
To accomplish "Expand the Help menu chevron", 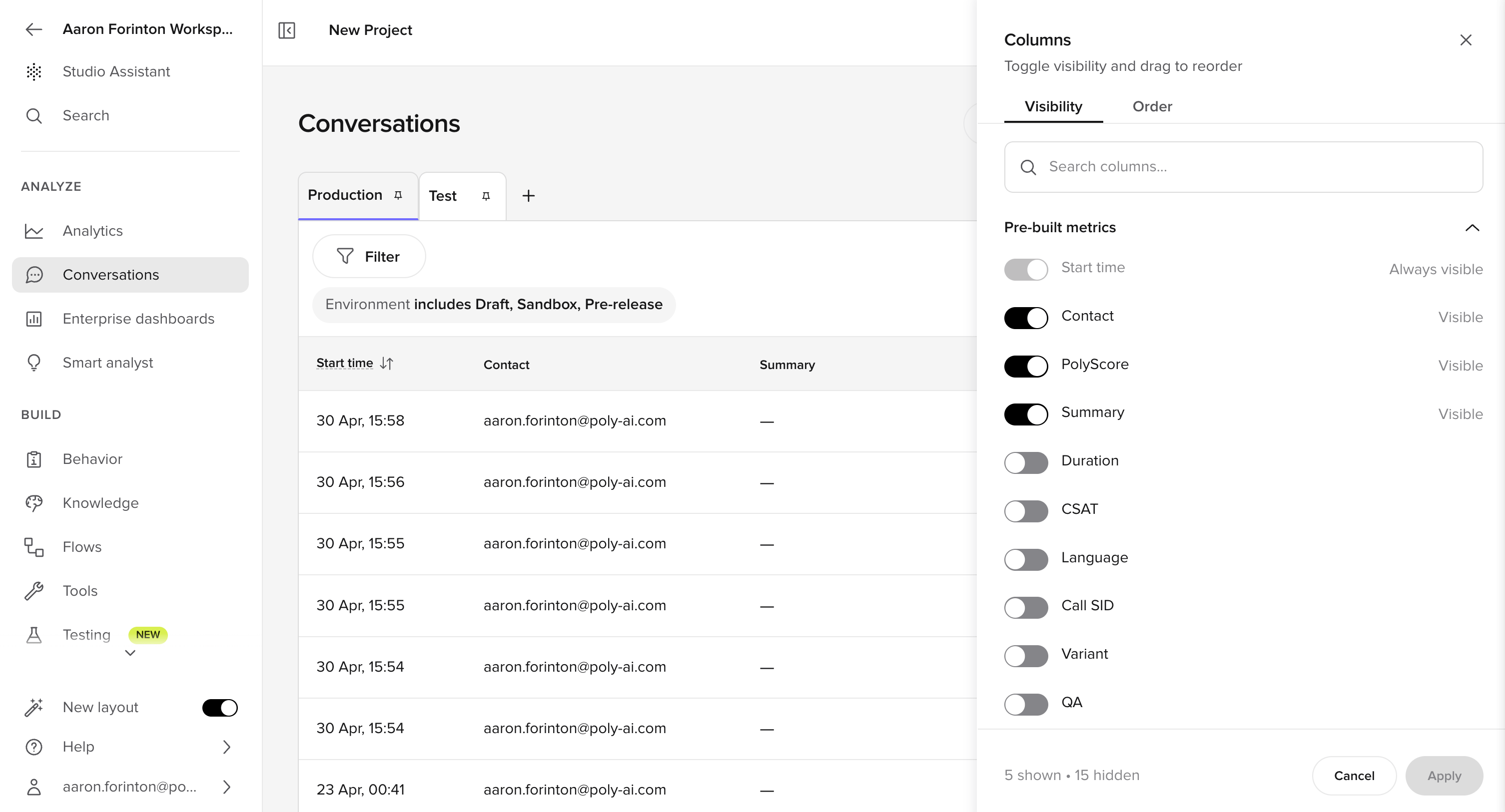I will [x=227, y=747].
